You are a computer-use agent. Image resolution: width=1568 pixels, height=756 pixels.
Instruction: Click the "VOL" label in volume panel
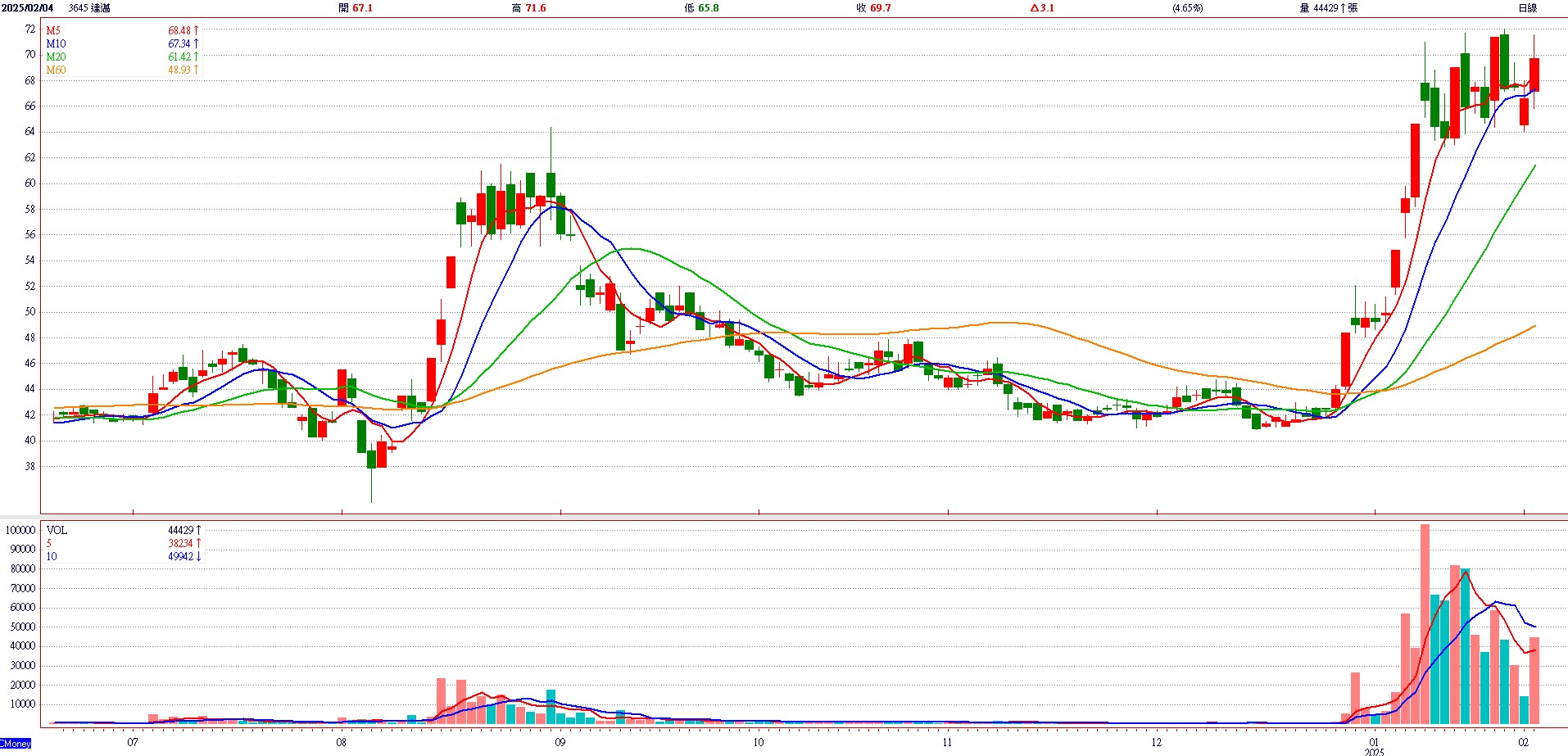[x=57, y=531]
